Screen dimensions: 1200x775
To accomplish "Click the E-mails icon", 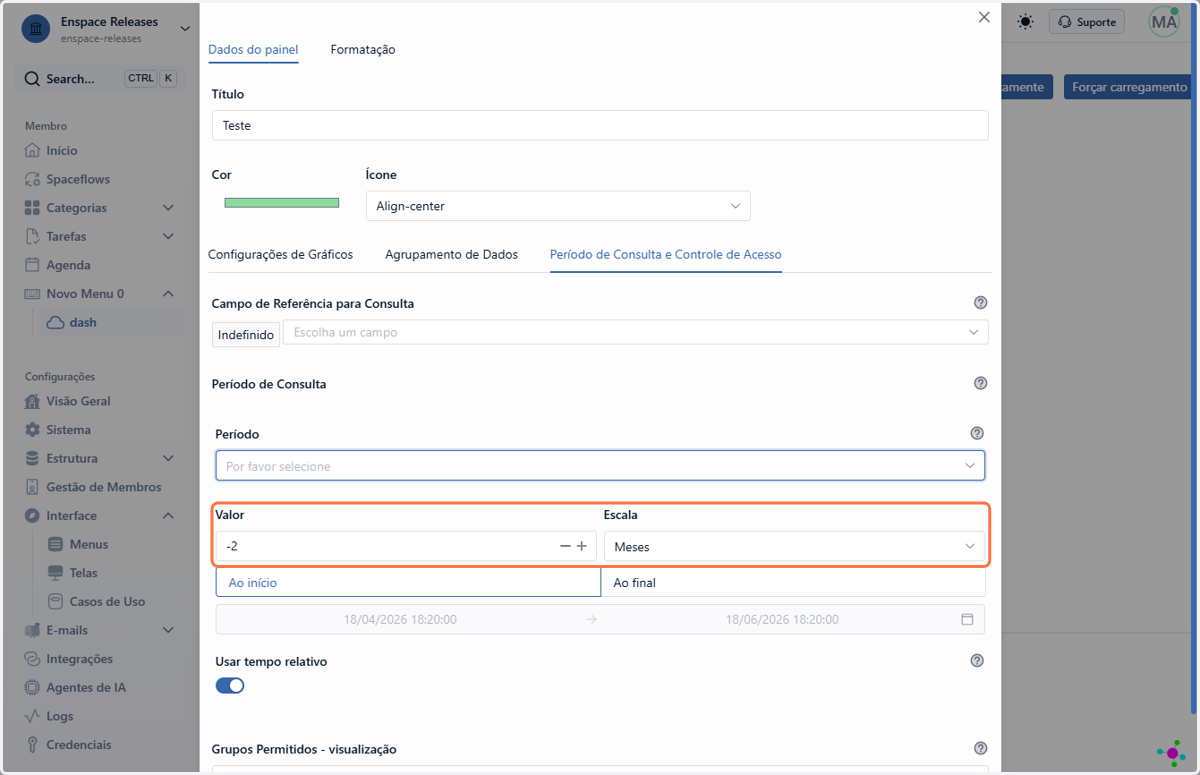I will tap(32, 630).
